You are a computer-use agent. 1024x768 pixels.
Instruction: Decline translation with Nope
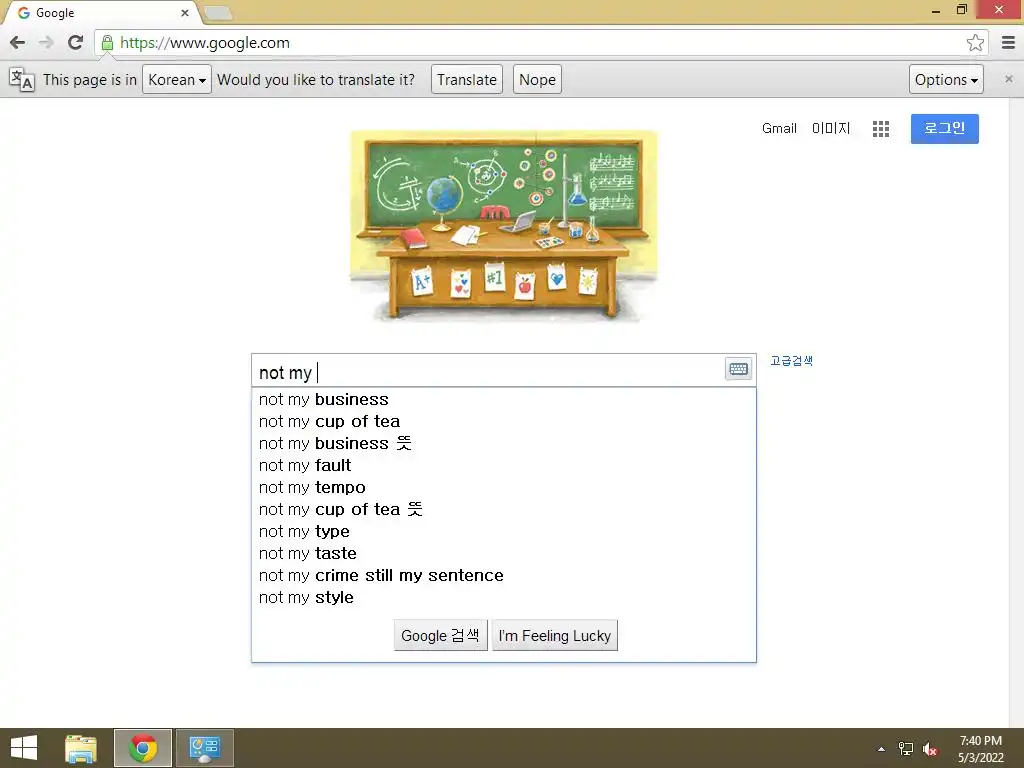(537, 80)
